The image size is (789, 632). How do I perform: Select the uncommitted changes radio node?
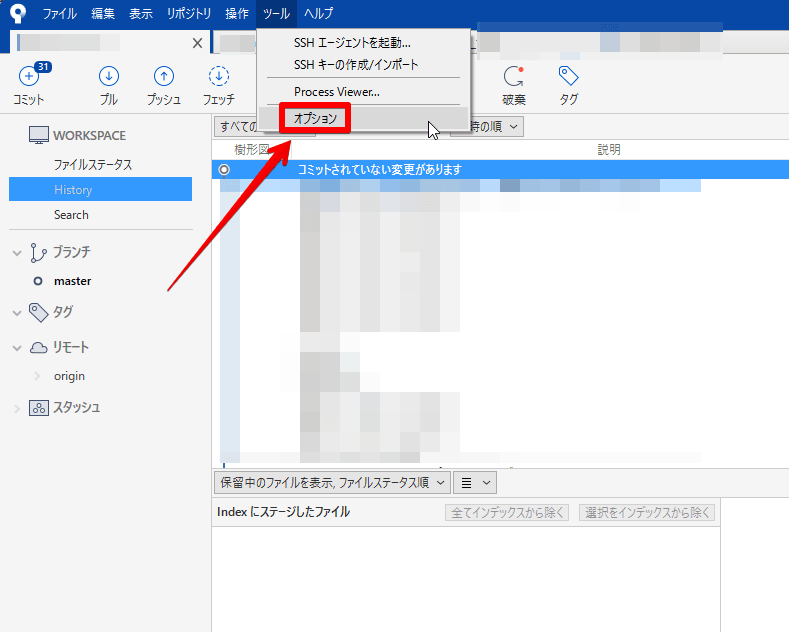(x=224, y=170)
